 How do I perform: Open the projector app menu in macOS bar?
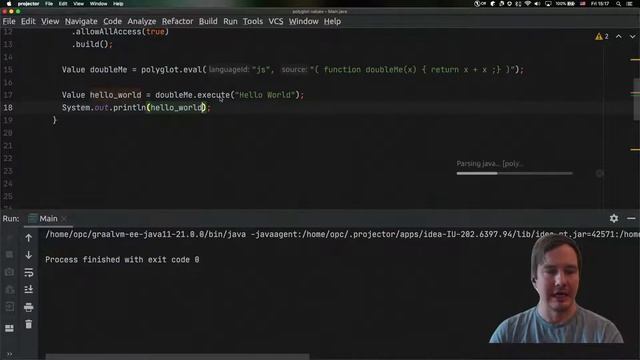pyautogui.click(x=29, y=4)
